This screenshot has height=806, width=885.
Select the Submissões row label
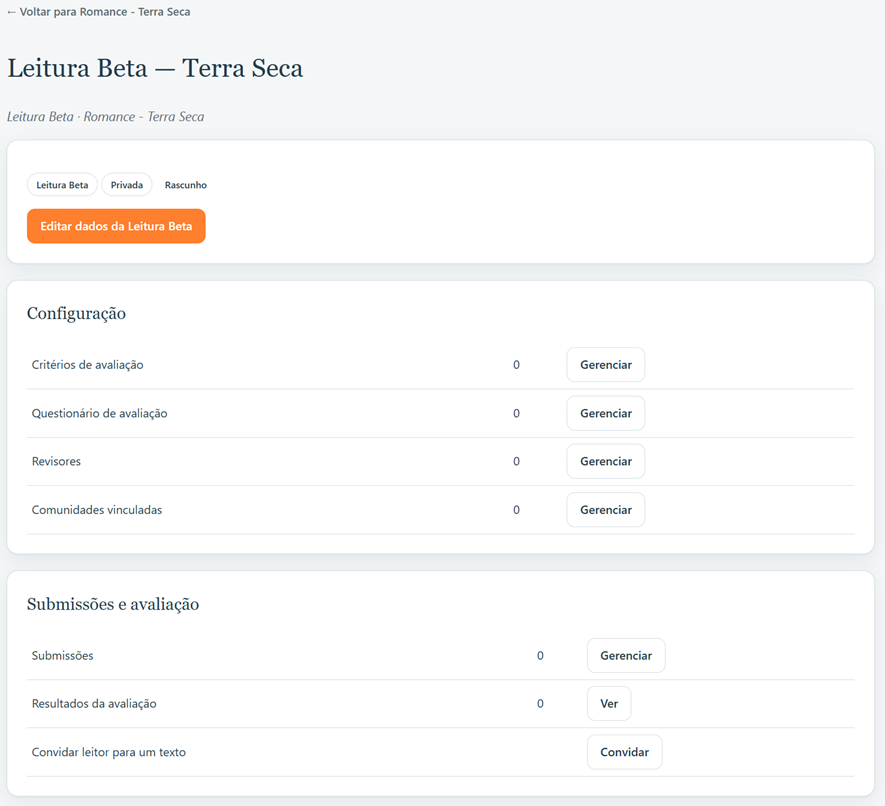tap(63, 655)
